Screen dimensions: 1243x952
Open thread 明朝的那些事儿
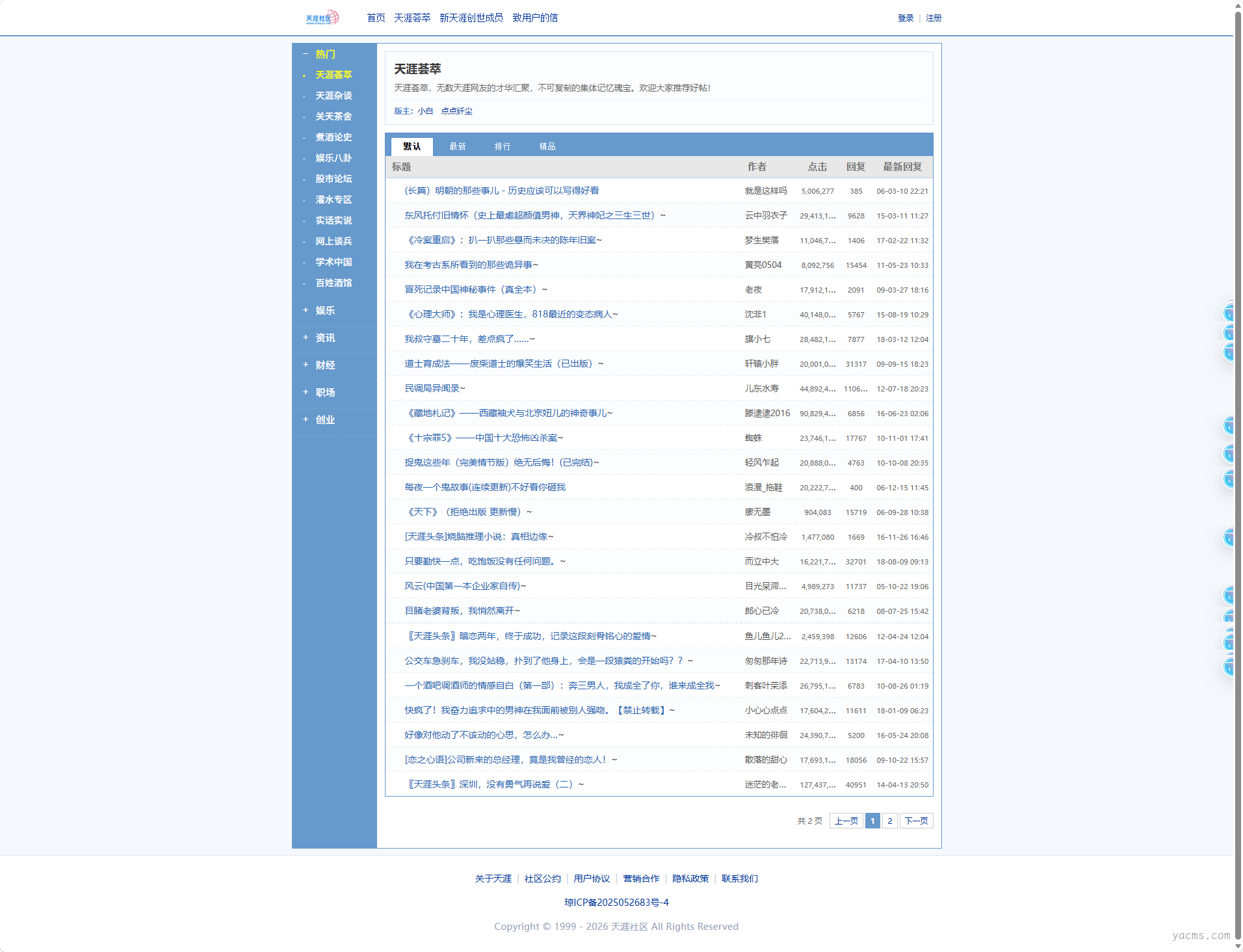point(501,191)
